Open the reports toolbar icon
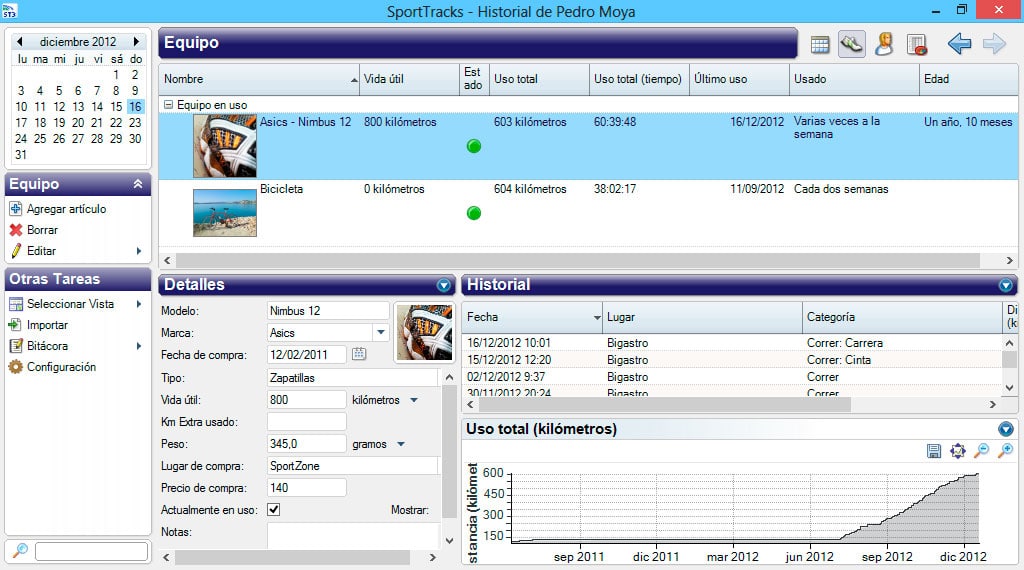 click(x=917, y=44)
